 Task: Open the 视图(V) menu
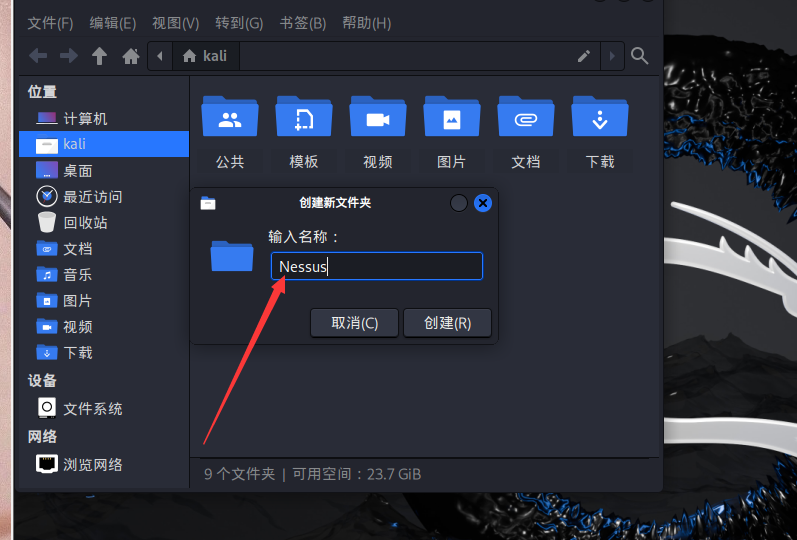click(175, 23)
